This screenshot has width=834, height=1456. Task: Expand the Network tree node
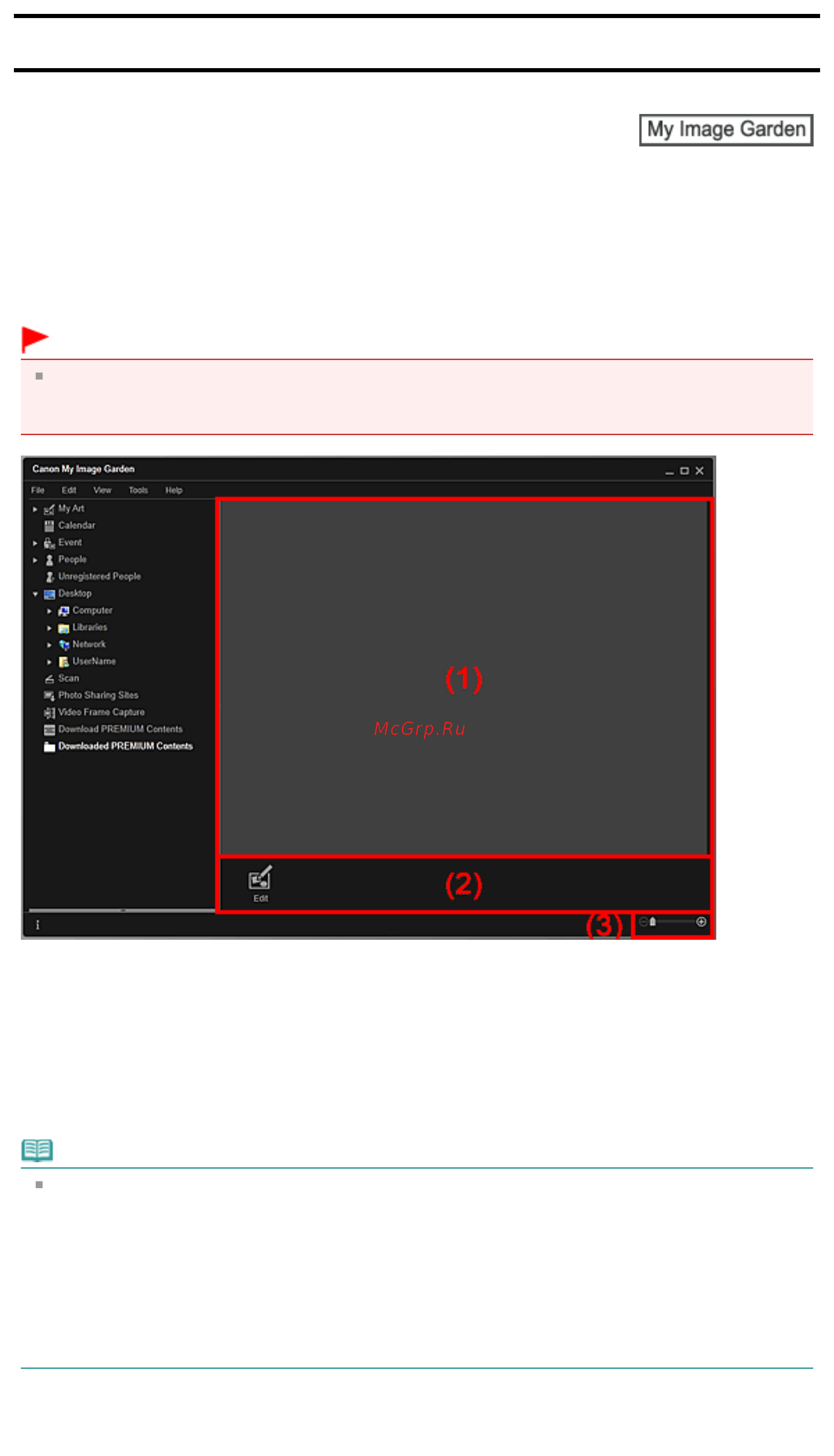[49, 645]
